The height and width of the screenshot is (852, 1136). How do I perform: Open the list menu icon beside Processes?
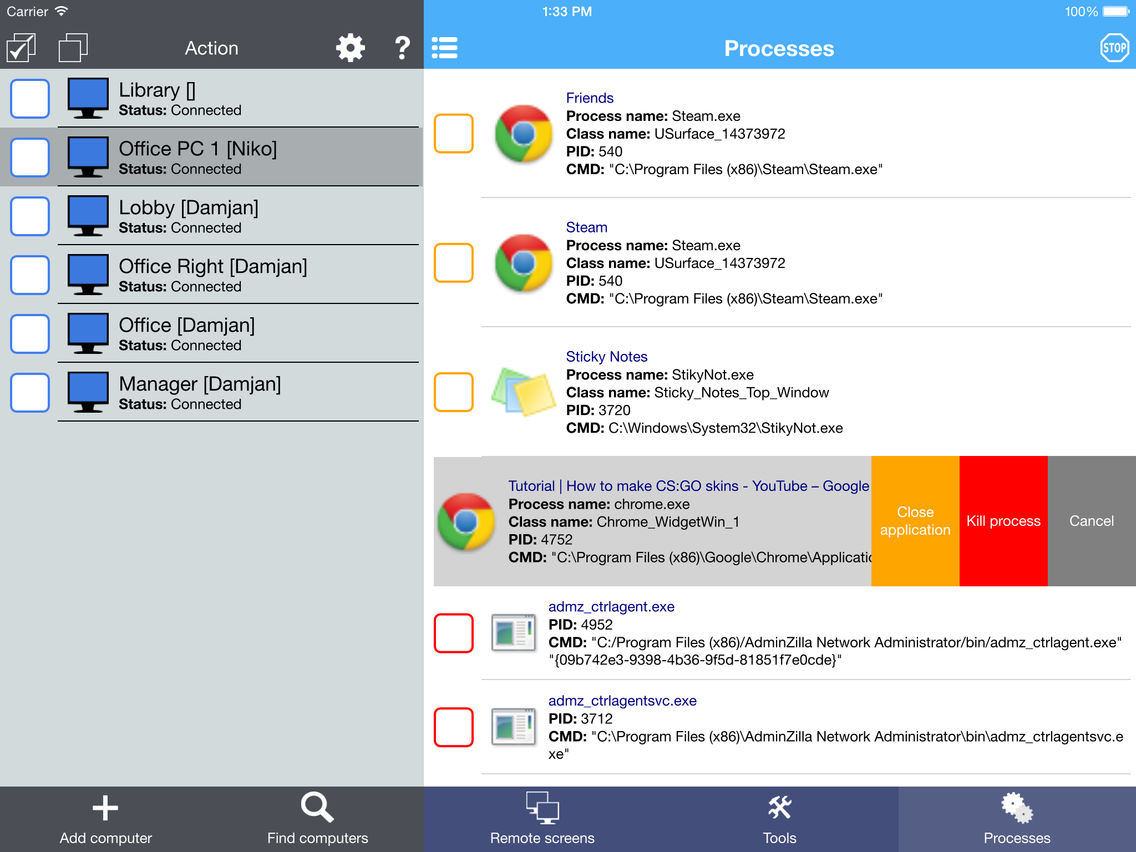coord(445,48)
